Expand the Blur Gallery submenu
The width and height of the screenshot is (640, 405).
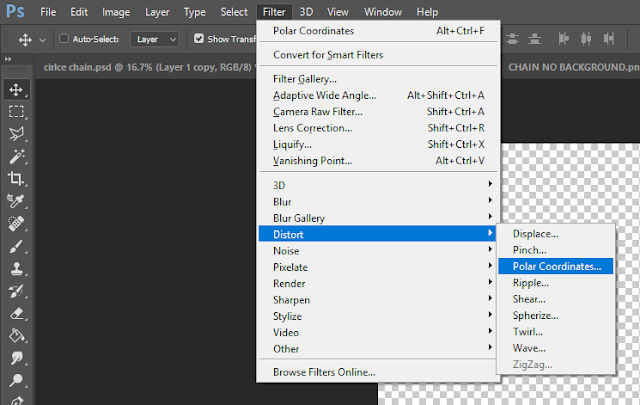pos(378,218)
